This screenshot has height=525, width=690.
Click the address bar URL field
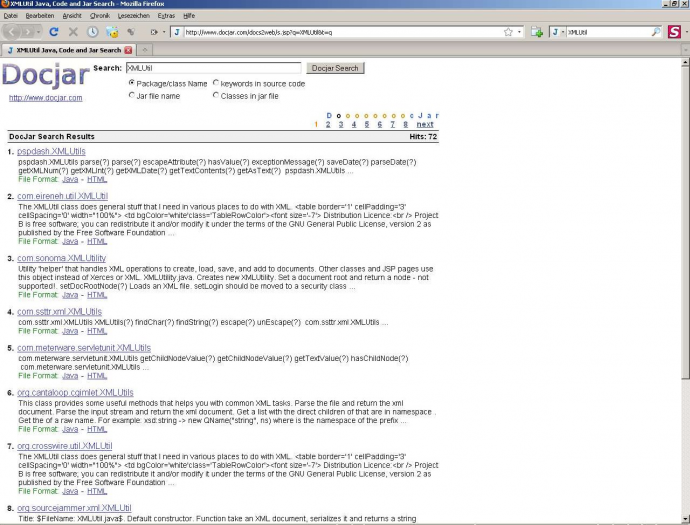[x=343, y=32]
